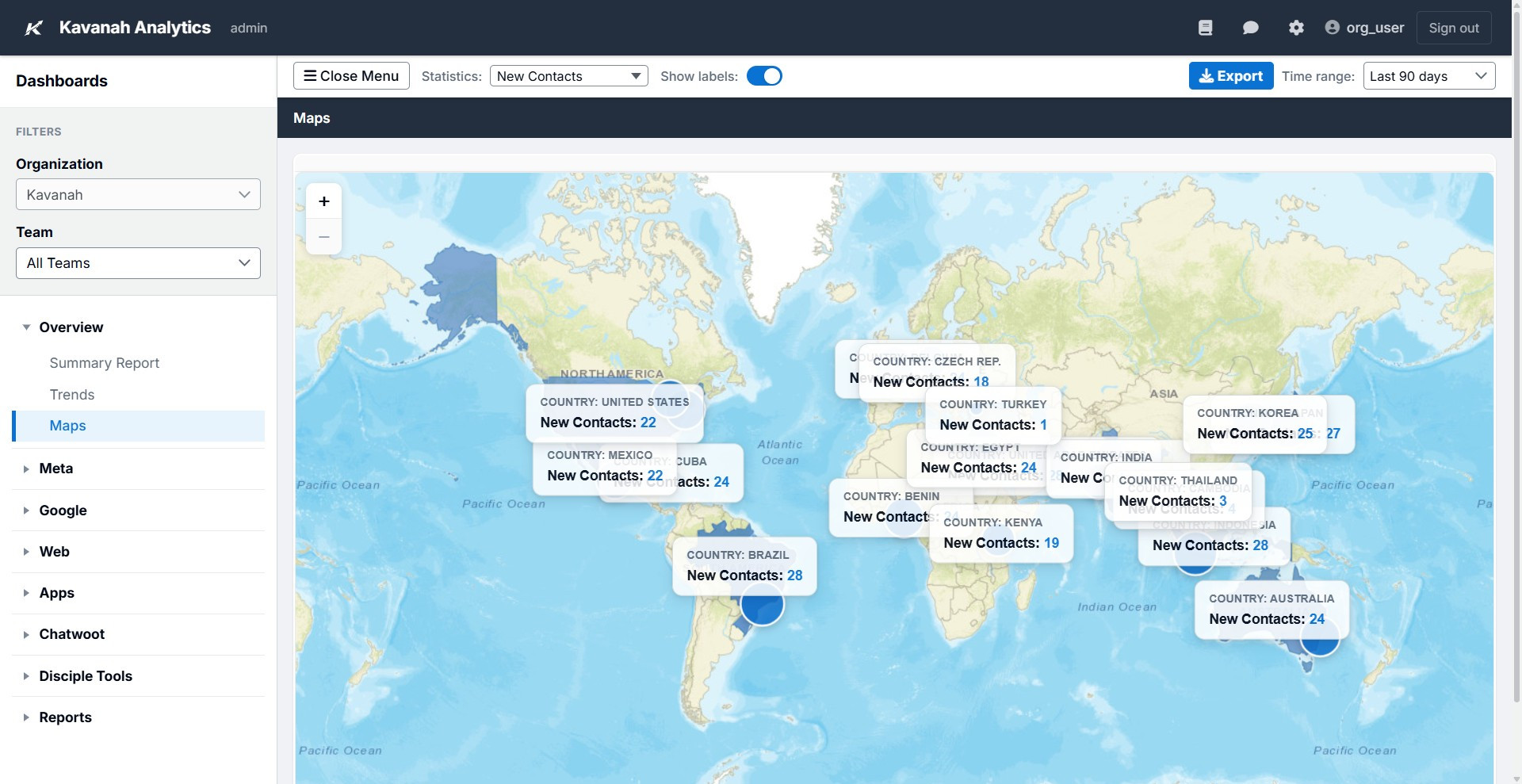This screenshot has height=784, width=1522.
Task: Expand the Meta section in the sidebar
Action: pyautogui.click(x=56, y=468)
